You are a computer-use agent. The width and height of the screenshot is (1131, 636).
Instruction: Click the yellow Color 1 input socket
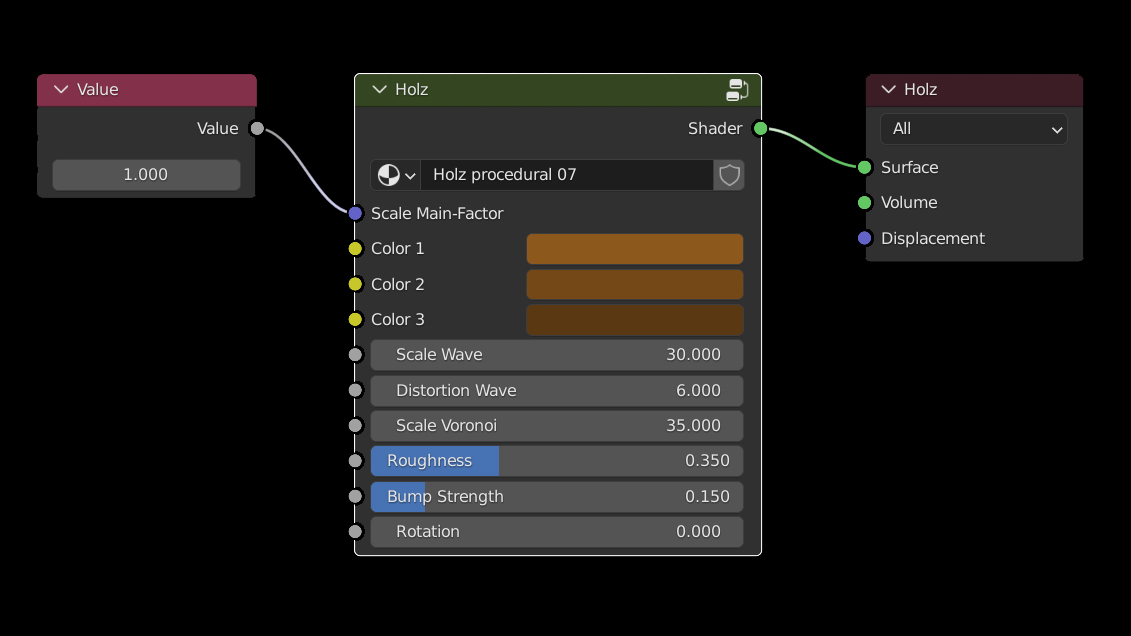[x=355, y=249]
